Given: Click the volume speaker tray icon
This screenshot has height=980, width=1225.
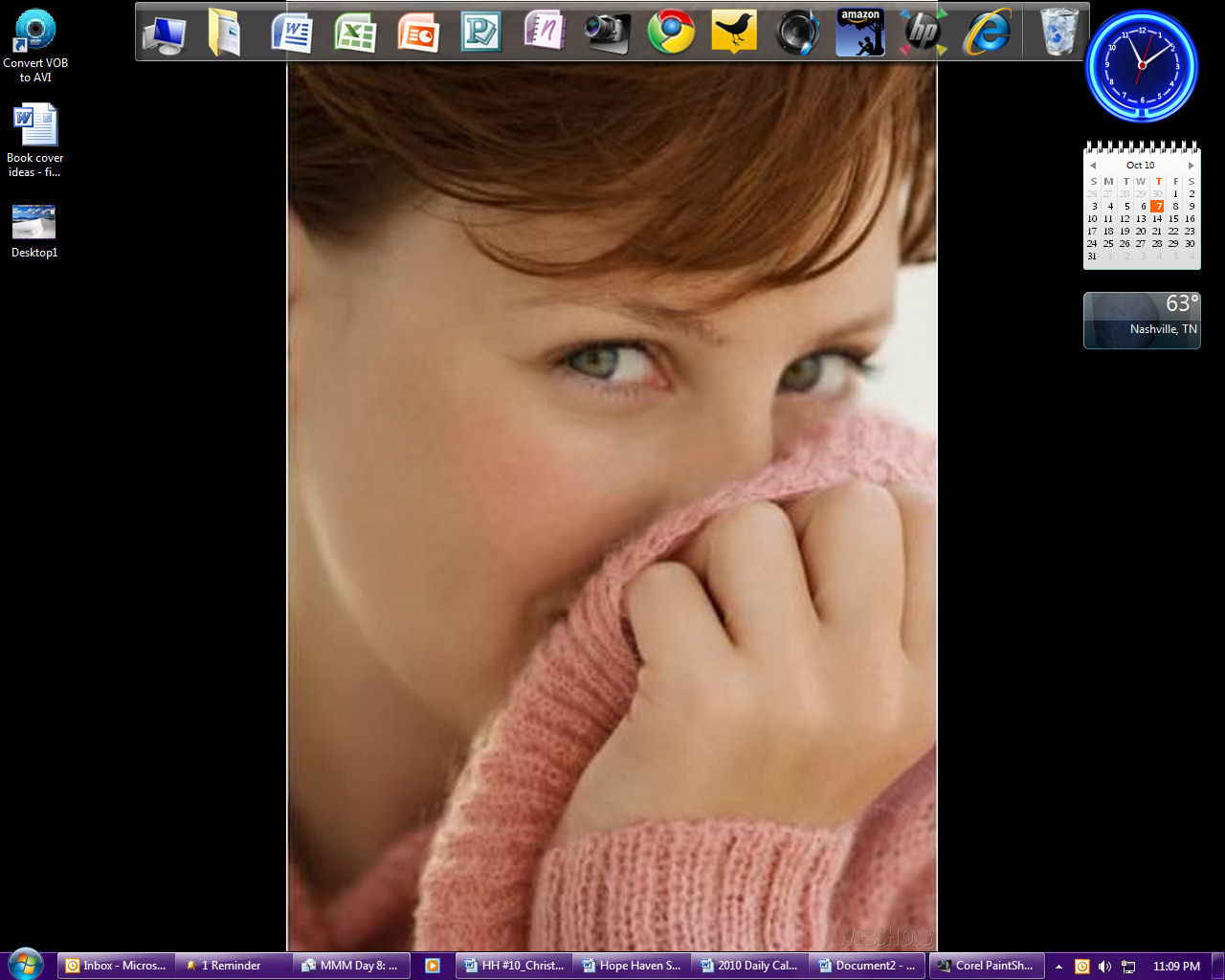Looking at the screenshot, I should click(1104, 967).
